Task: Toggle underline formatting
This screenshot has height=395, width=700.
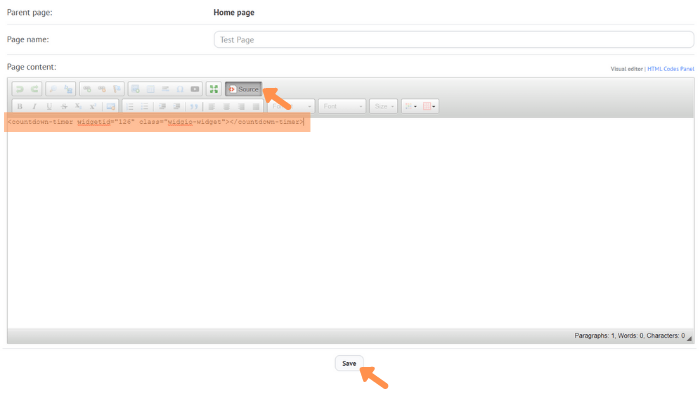Action: point(49,106)
